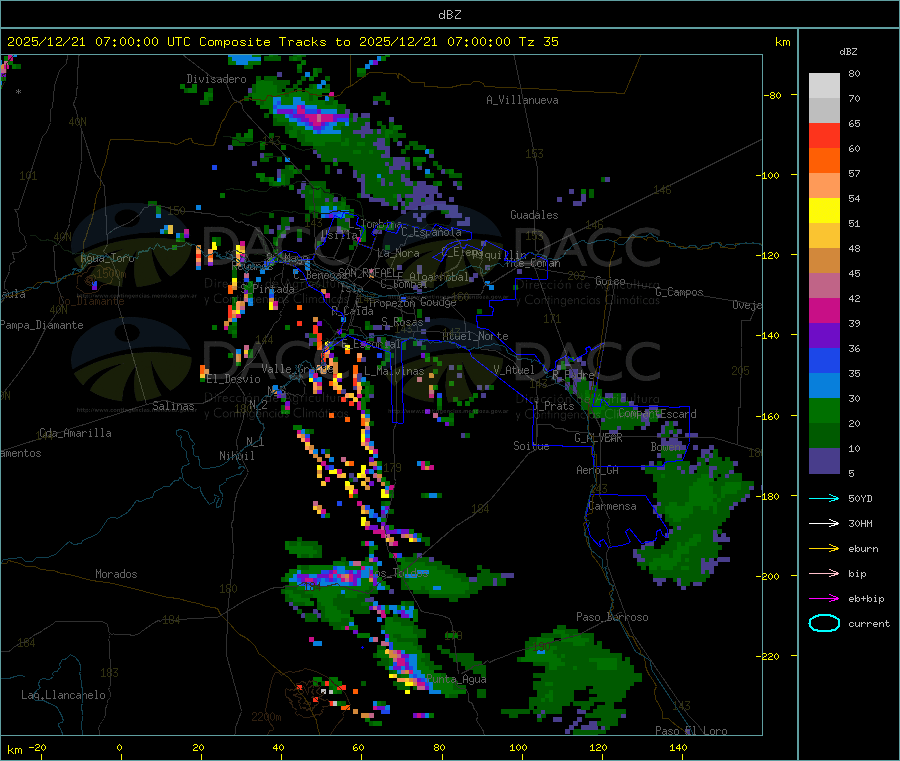Click the dBZ title at top
The image size is (900, 761).
[449, 15]
